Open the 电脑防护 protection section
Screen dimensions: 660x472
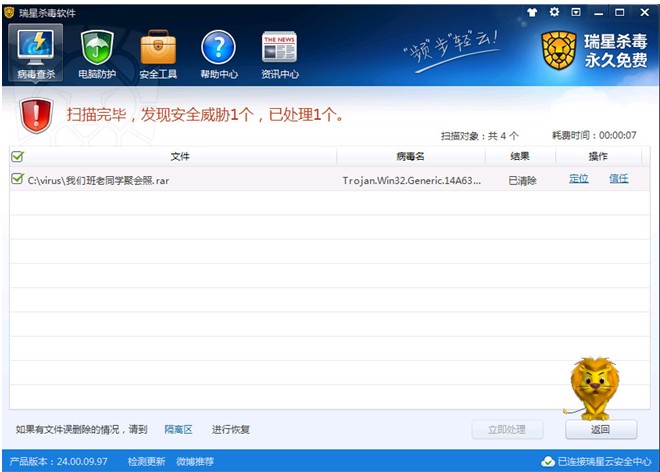(x=97, y=53)
